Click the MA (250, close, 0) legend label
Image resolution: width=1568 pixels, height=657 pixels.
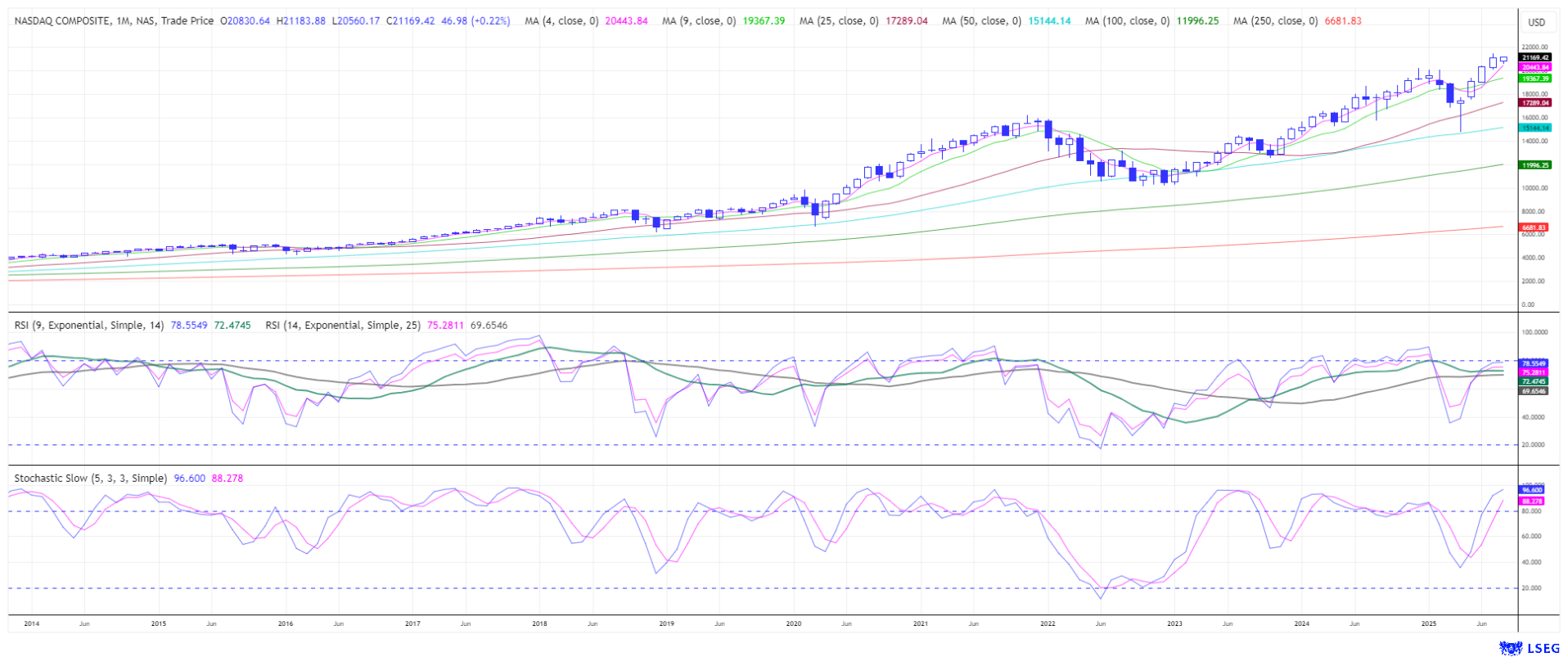[1273, 20]
